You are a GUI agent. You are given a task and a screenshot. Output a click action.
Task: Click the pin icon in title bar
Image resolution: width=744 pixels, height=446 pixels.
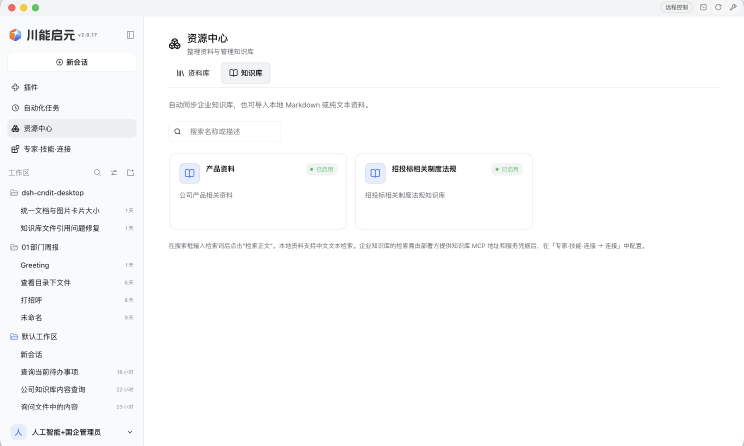733,7
